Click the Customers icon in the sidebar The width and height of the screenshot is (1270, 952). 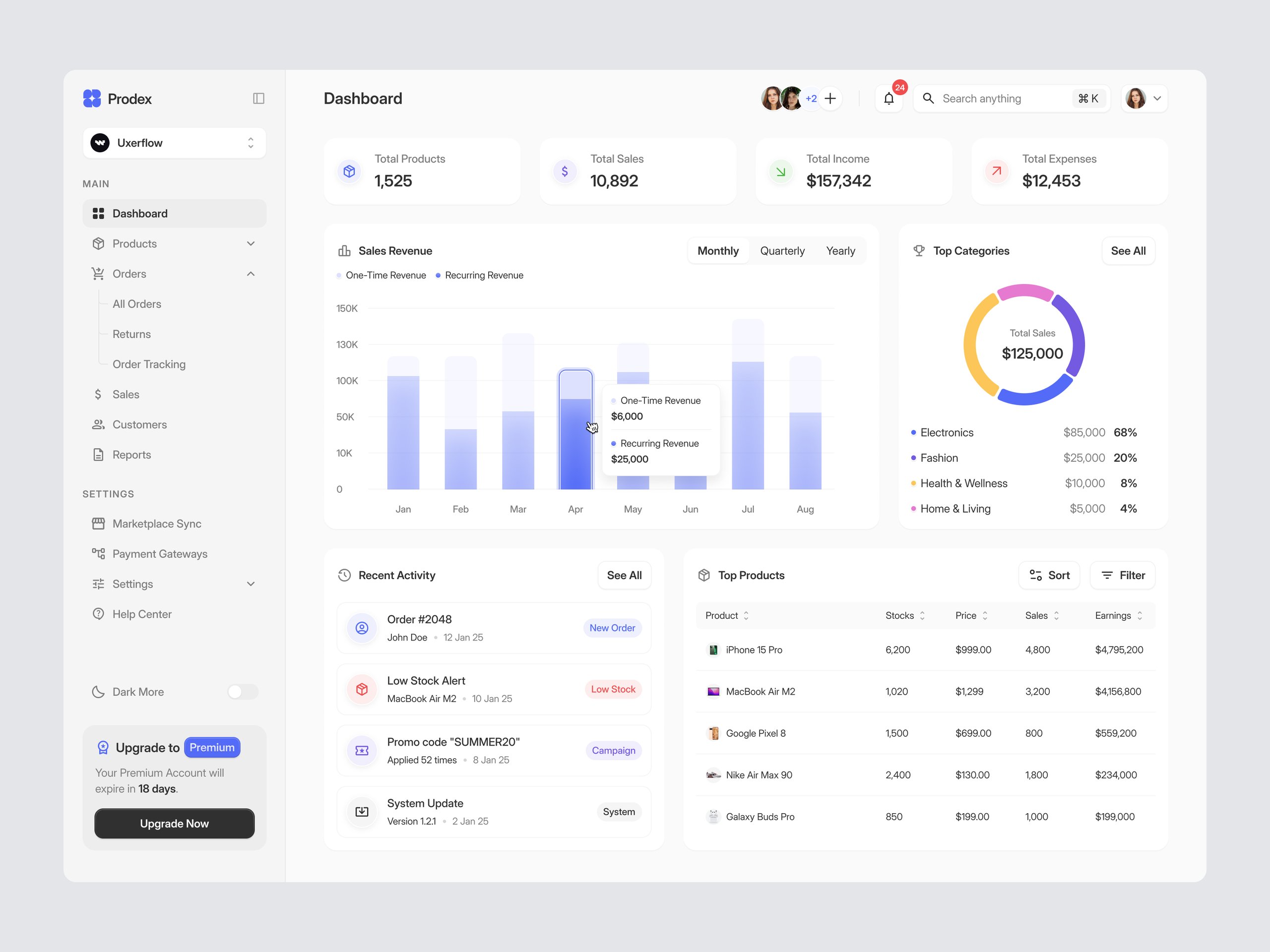coord(98,424)
